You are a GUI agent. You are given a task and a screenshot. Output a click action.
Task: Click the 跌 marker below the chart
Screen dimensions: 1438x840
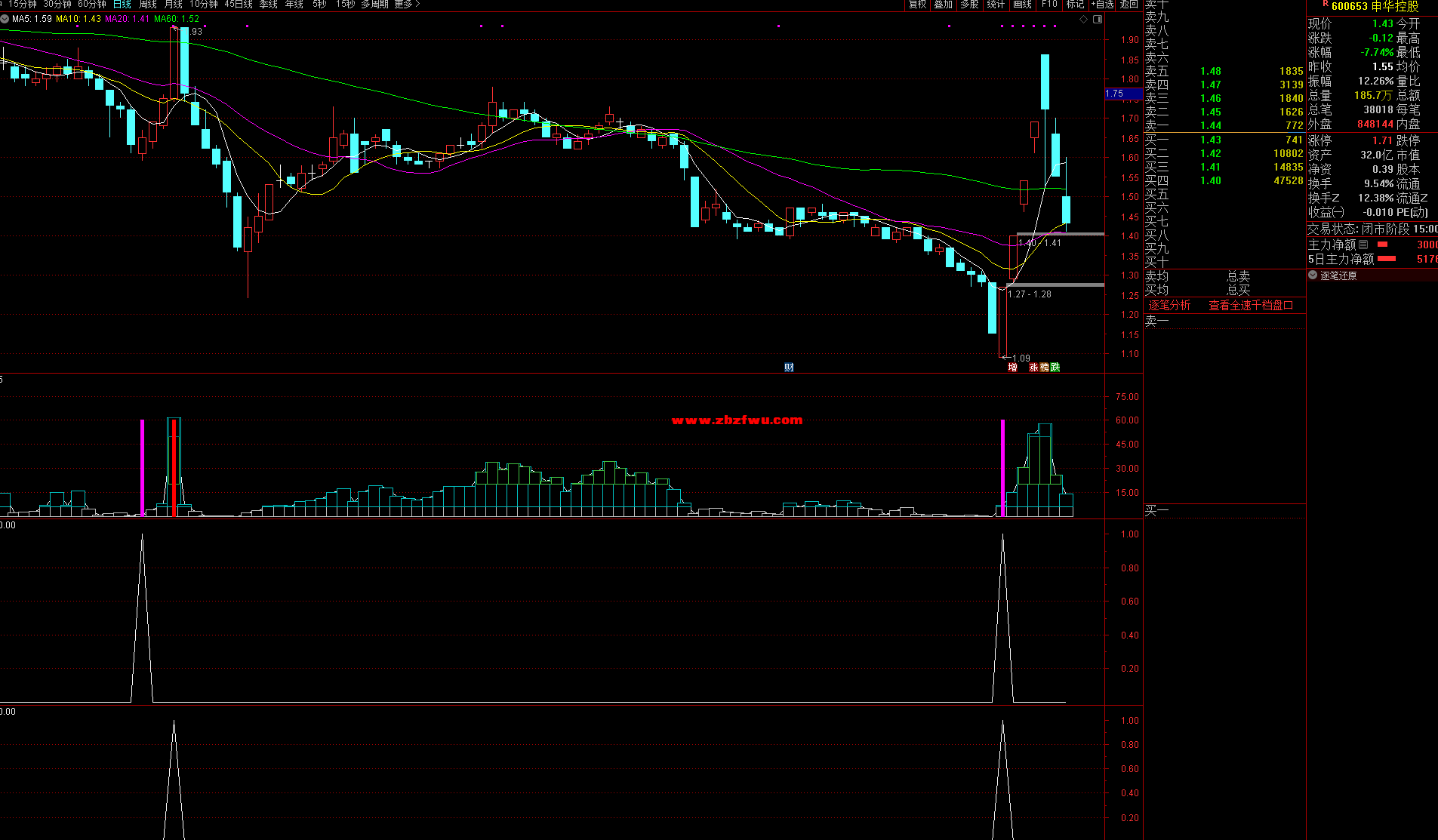[x=1055, y=368]
